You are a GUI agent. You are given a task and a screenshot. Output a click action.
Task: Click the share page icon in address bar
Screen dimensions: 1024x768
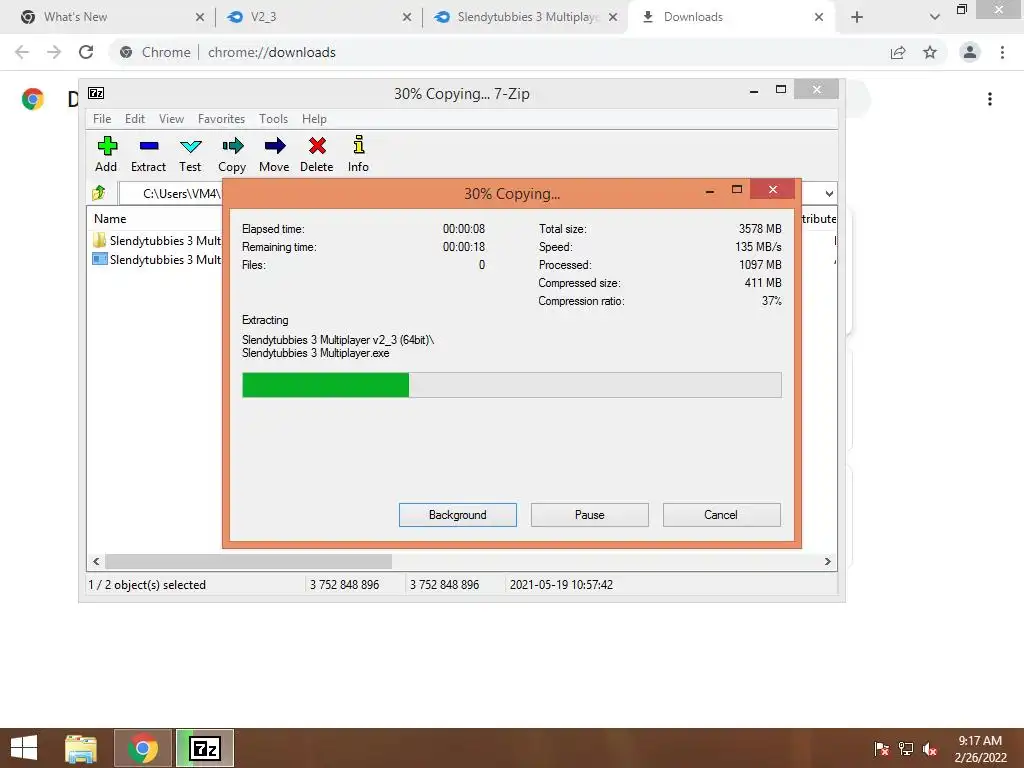pos(898,52)
